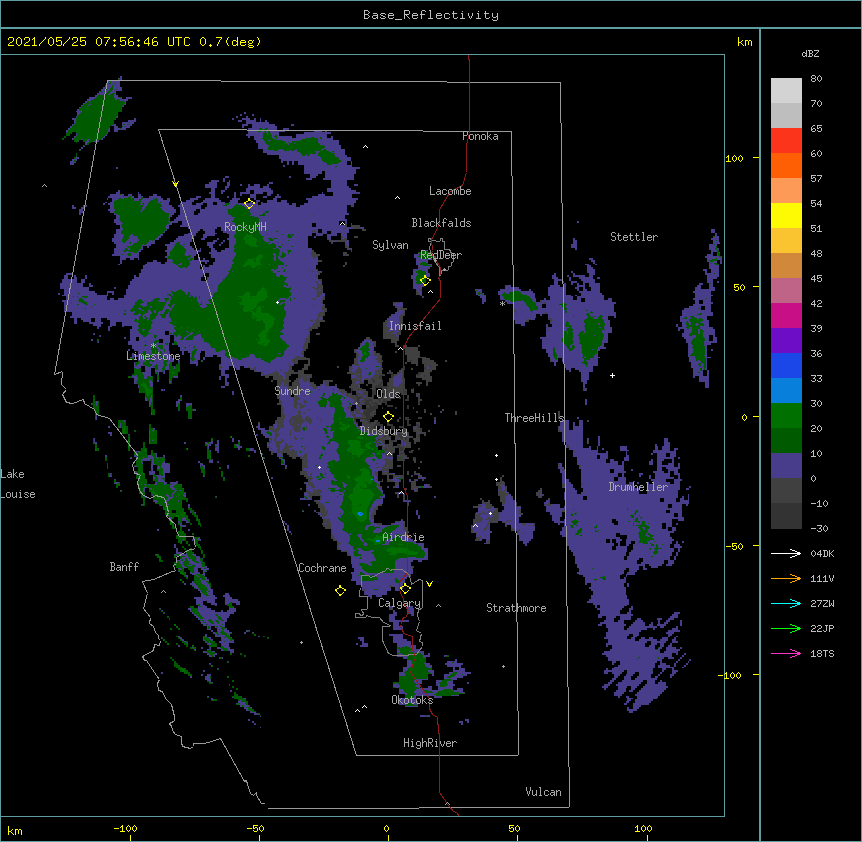Image resolution: width=862 pixels, height=842 pixels.
Task: Click the Sylvan label
Action: coord(390,245)
